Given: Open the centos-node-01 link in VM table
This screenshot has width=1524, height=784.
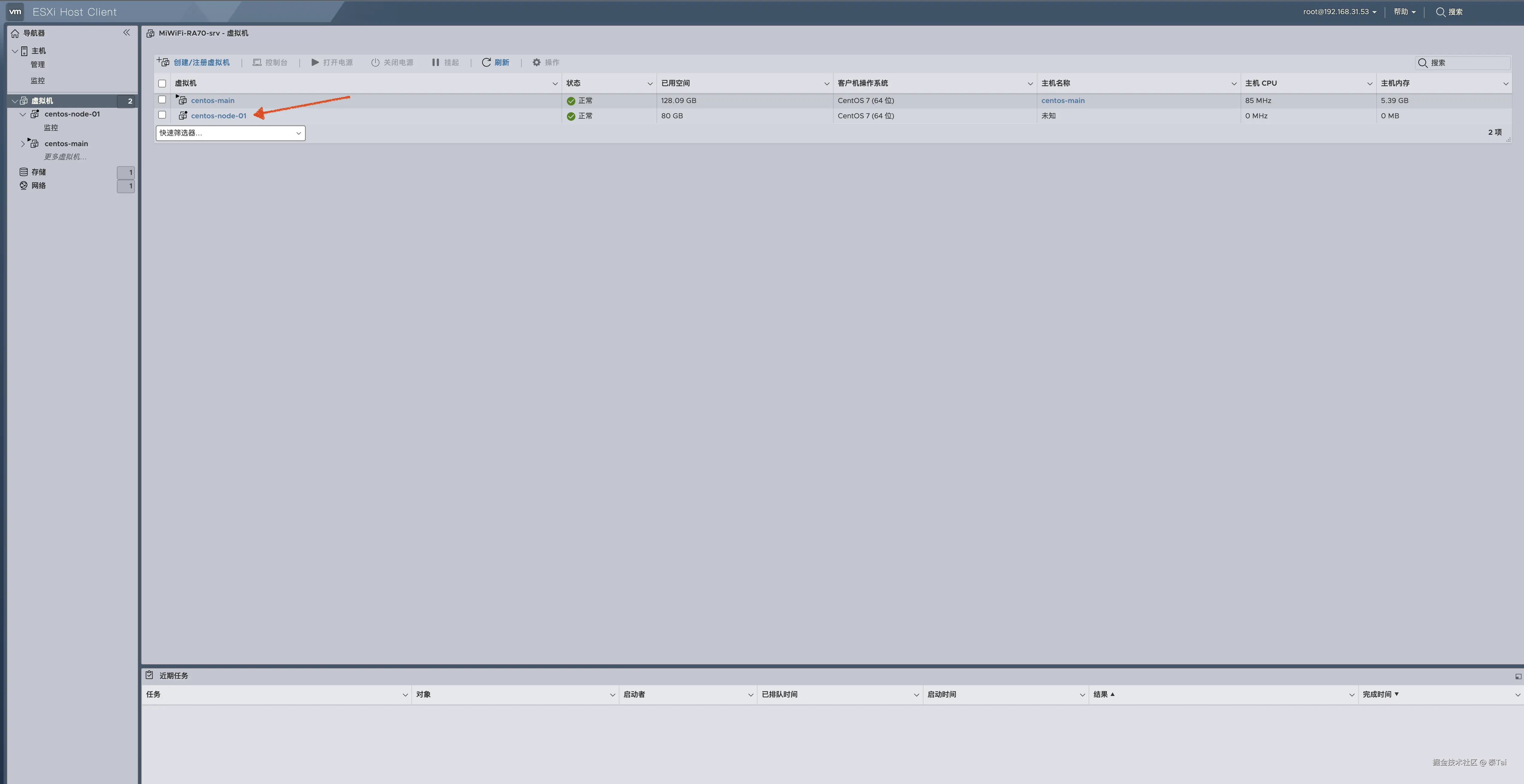Looking at the screenshot, I should pyautogui.click(x=218, y=116).
